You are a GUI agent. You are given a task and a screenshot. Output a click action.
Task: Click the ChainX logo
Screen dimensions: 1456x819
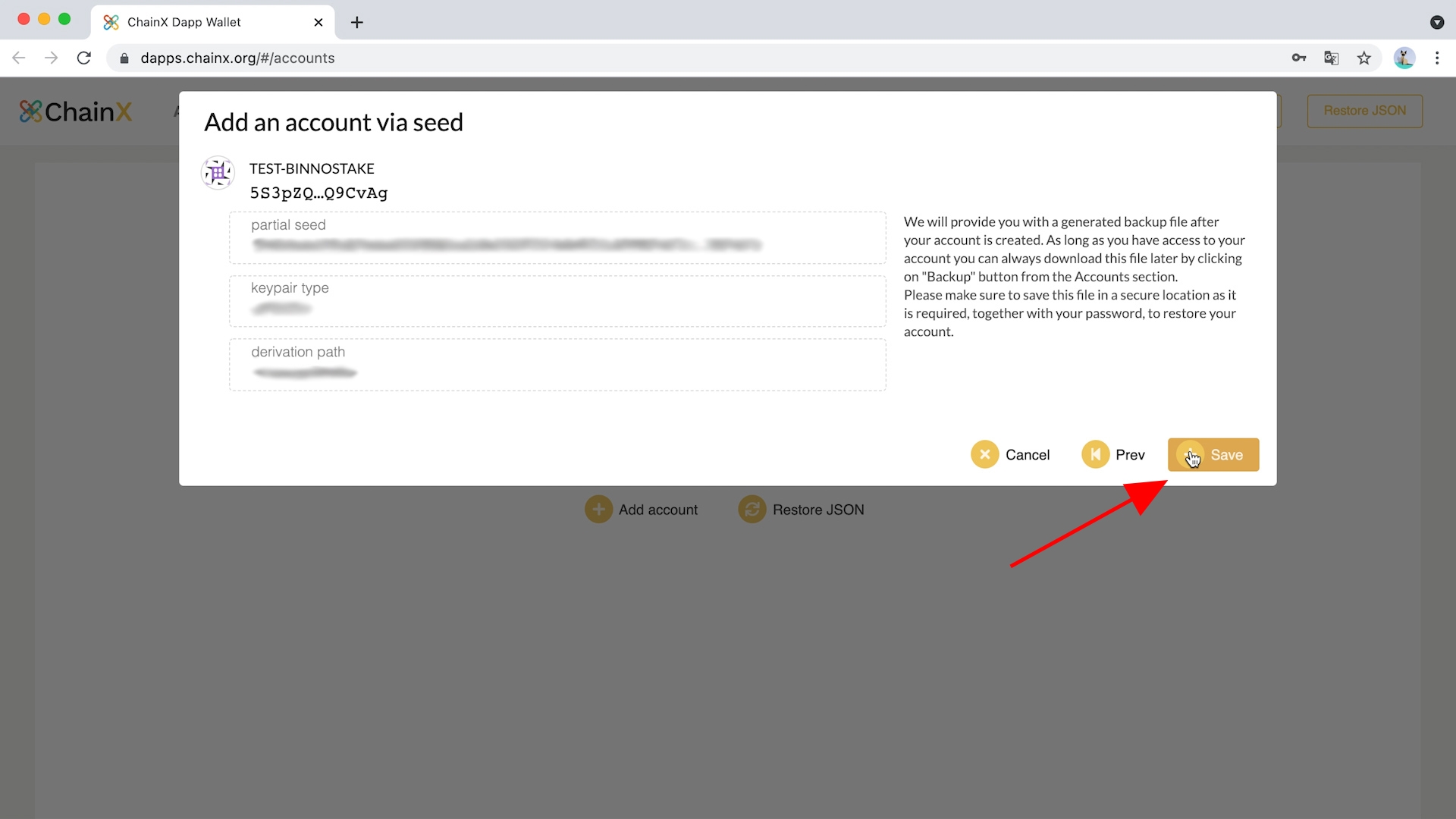[x=76, y=111]
